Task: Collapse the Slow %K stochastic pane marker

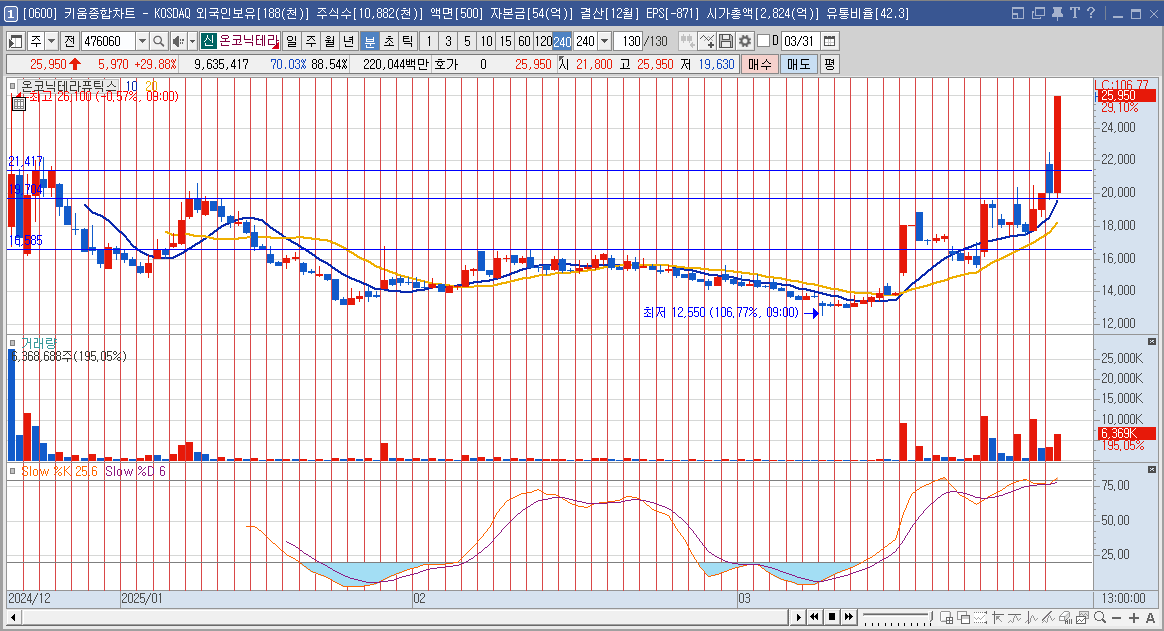Action: [13, 471]
